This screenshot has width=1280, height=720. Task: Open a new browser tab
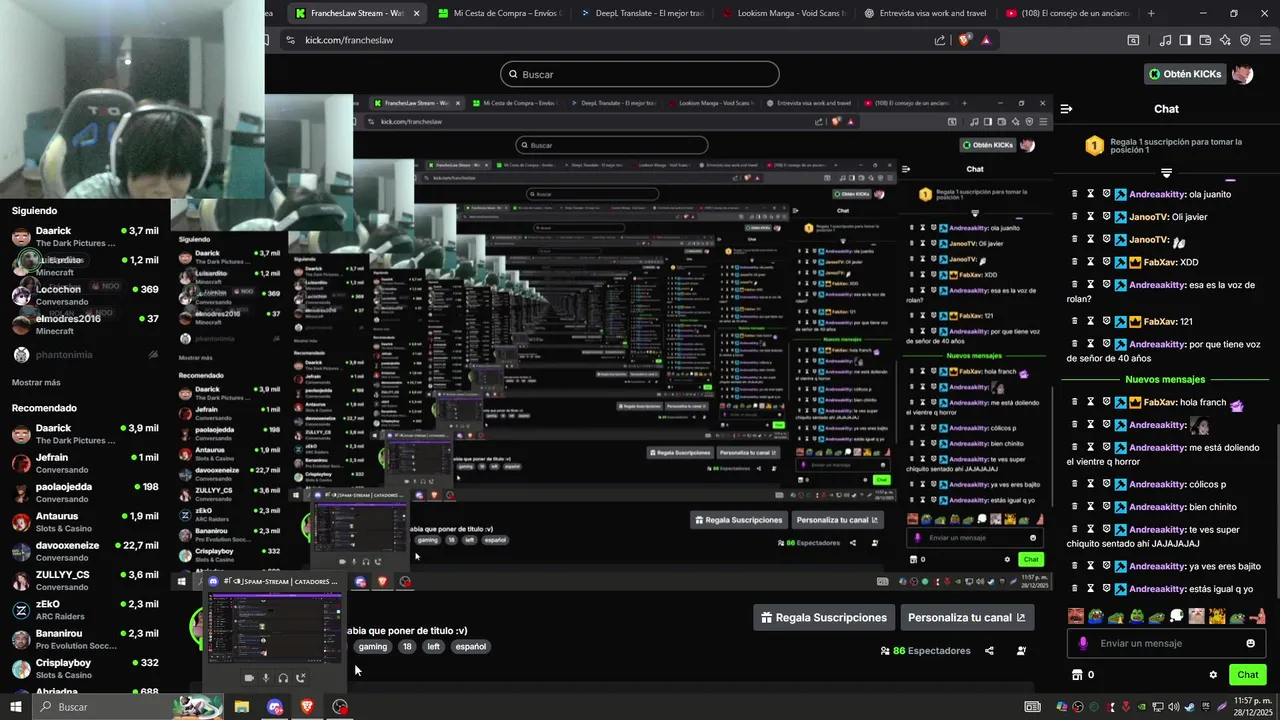pyautogui.click(x=1151, y=13)
